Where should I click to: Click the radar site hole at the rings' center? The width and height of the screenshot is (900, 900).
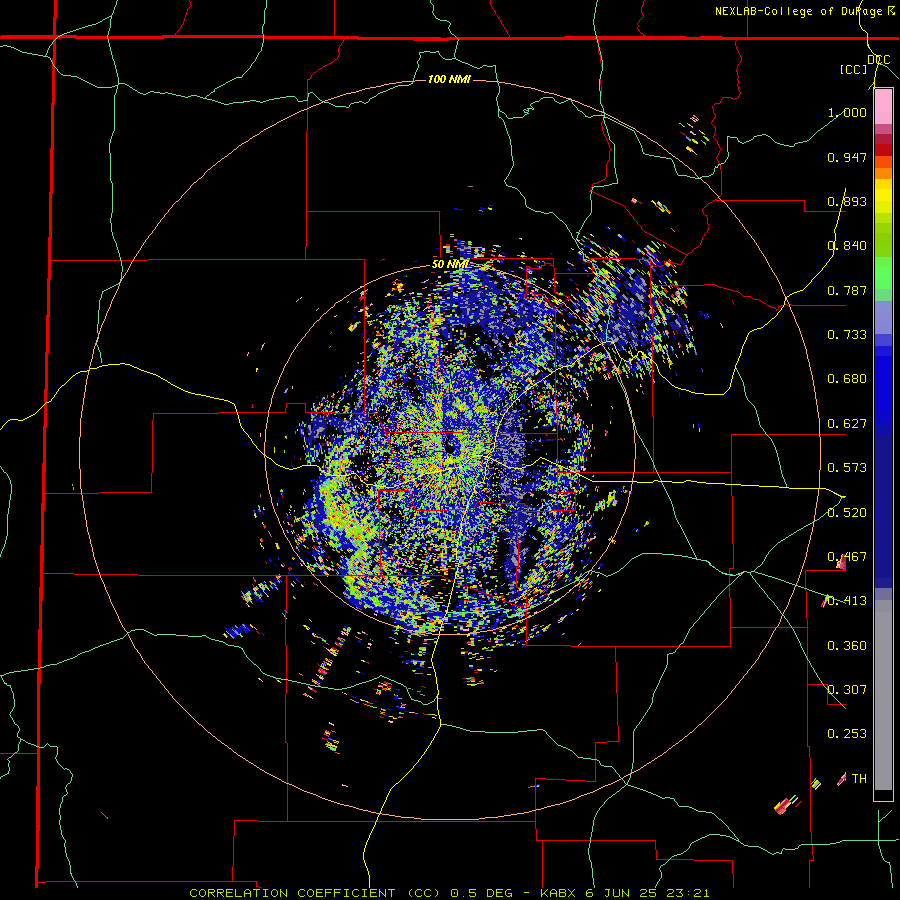click(450, 449)
